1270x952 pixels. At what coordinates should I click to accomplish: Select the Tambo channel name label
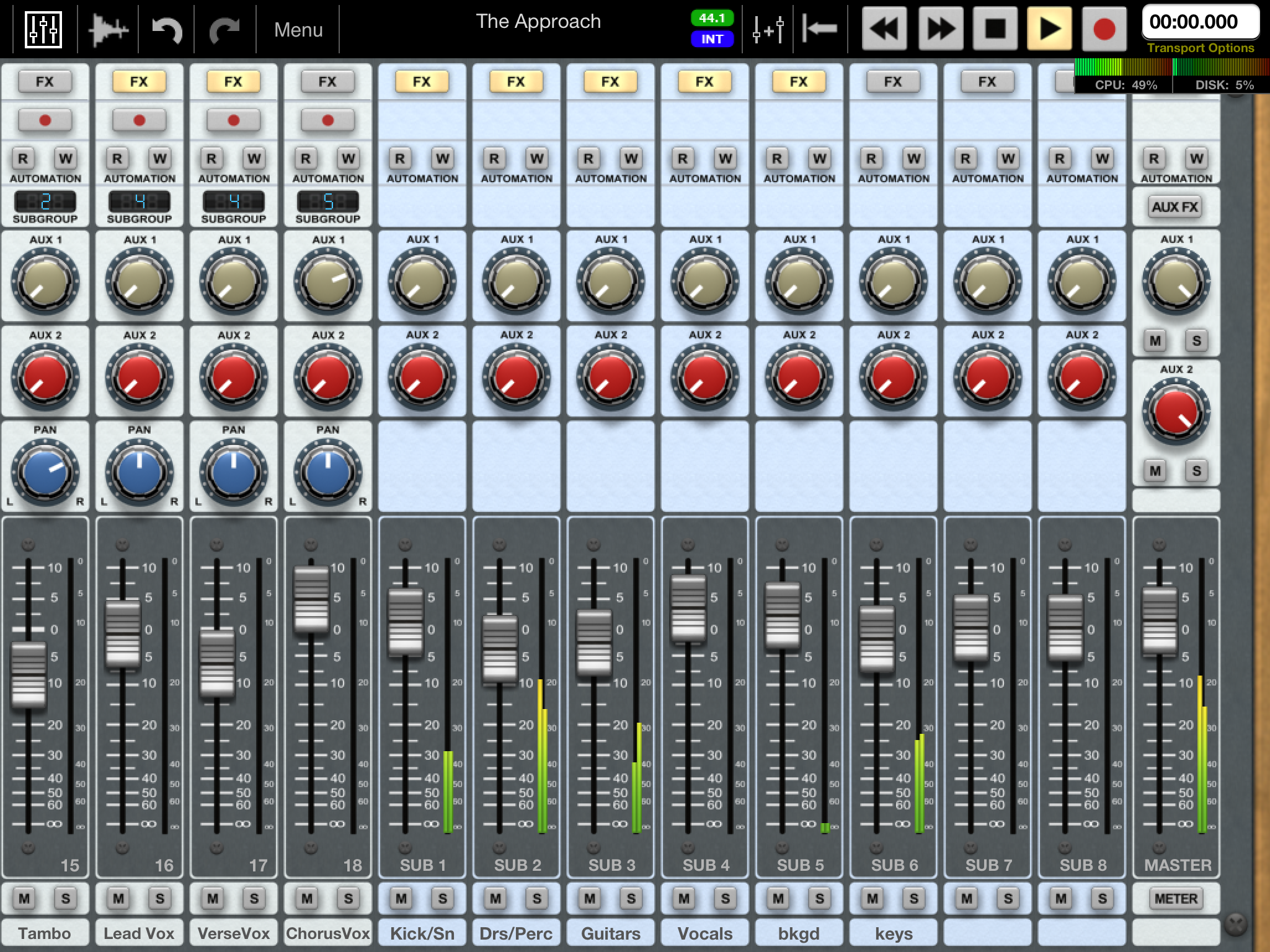point(45,933)
